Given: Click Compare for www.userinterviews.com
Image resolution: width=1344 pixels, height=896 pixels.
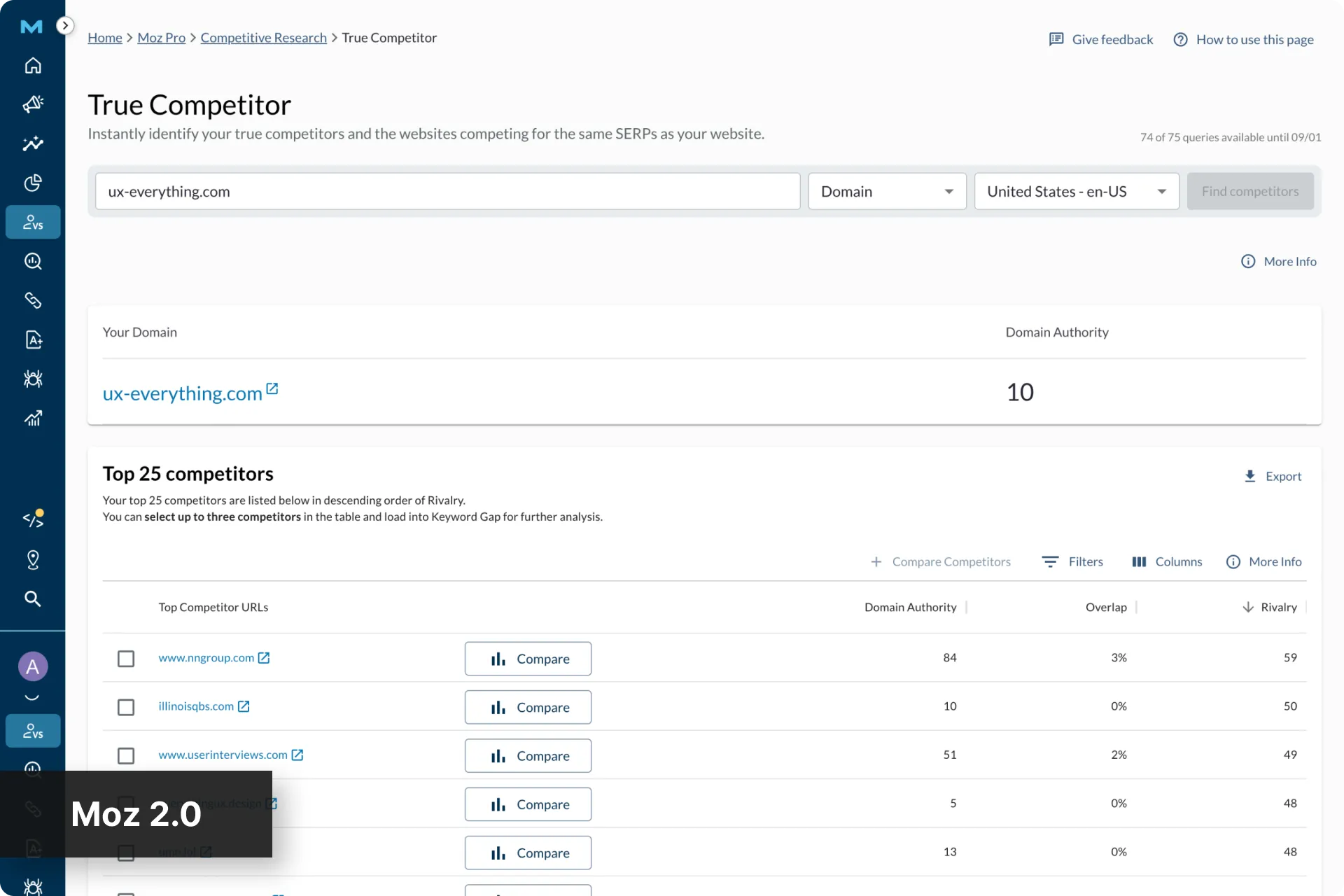Looking at the screenshot, I should pos(528,756).
